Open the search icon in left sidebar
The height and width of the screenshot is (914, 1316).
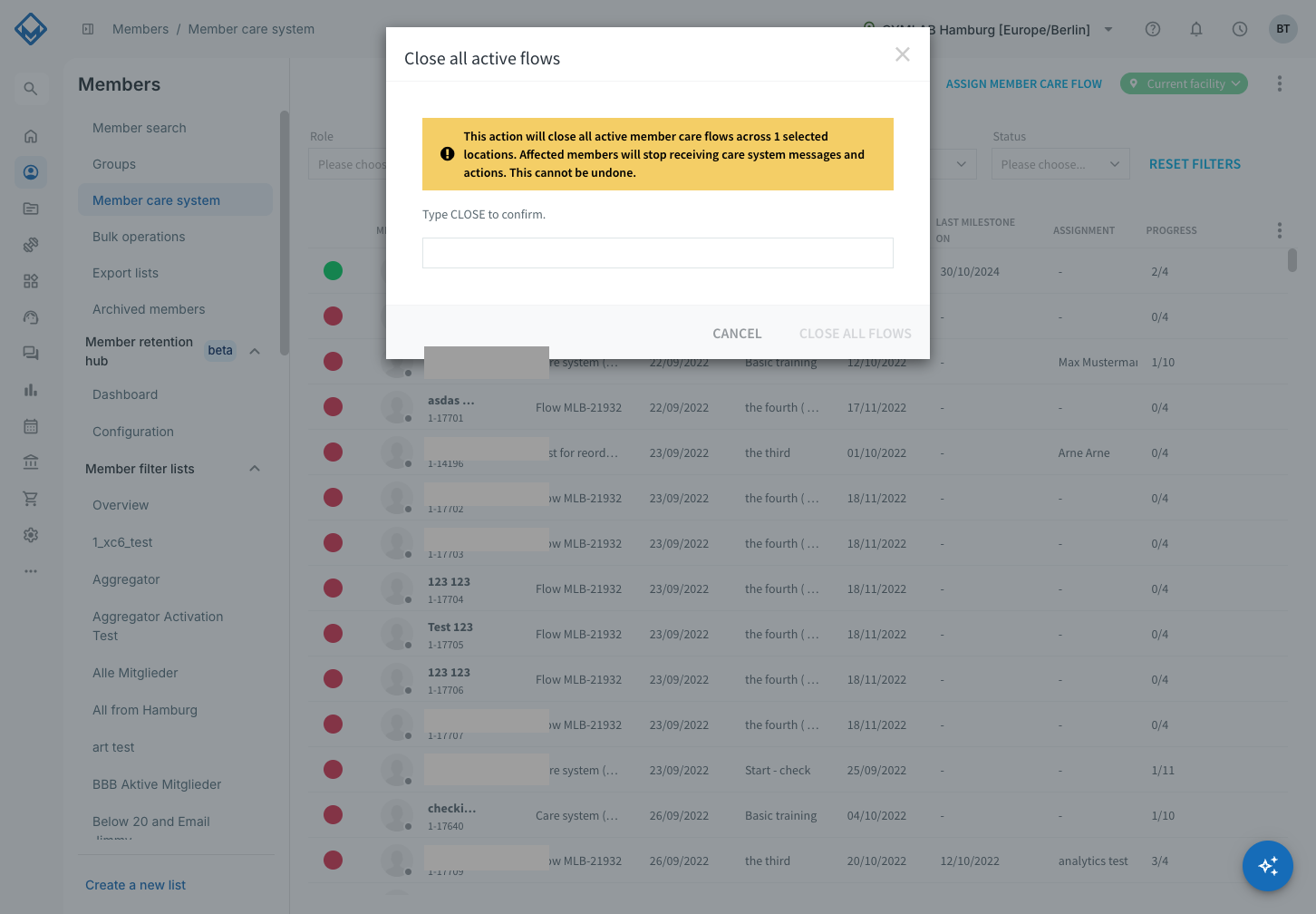(x=31, y=89)
